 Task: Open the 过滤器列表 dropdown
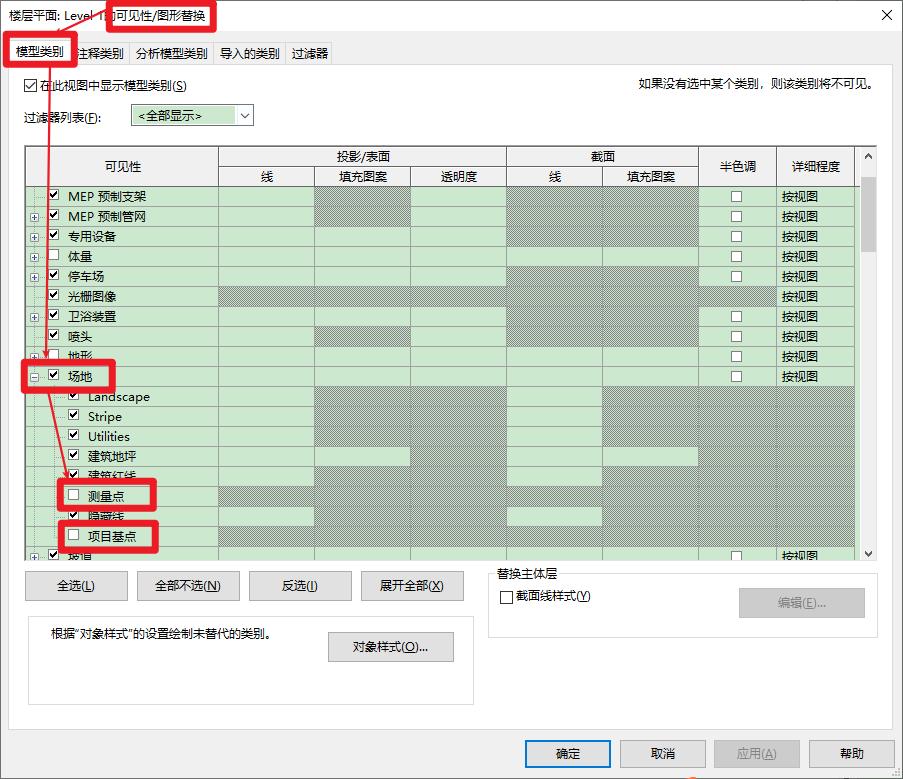pyautogui.click(x=244, y=115)
